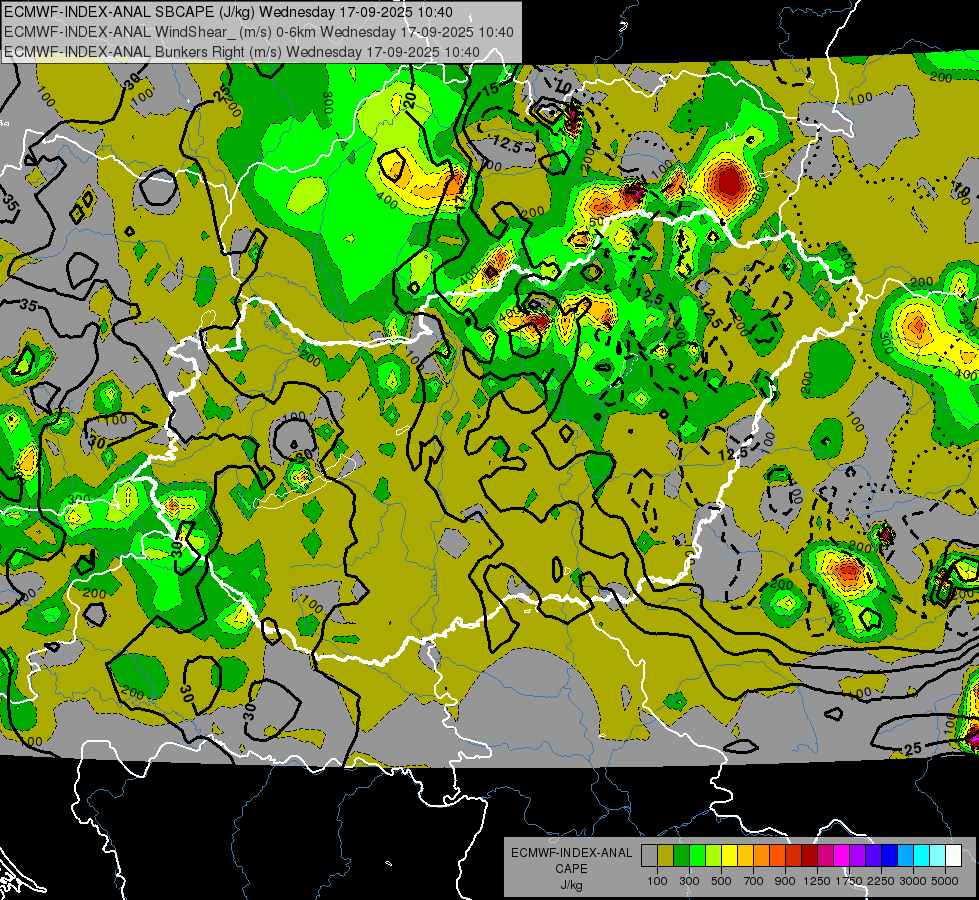Viewport: 979px width, 900px height.
Task: Click the dark red swatch before 1250
Action: (x=810, y=856)
